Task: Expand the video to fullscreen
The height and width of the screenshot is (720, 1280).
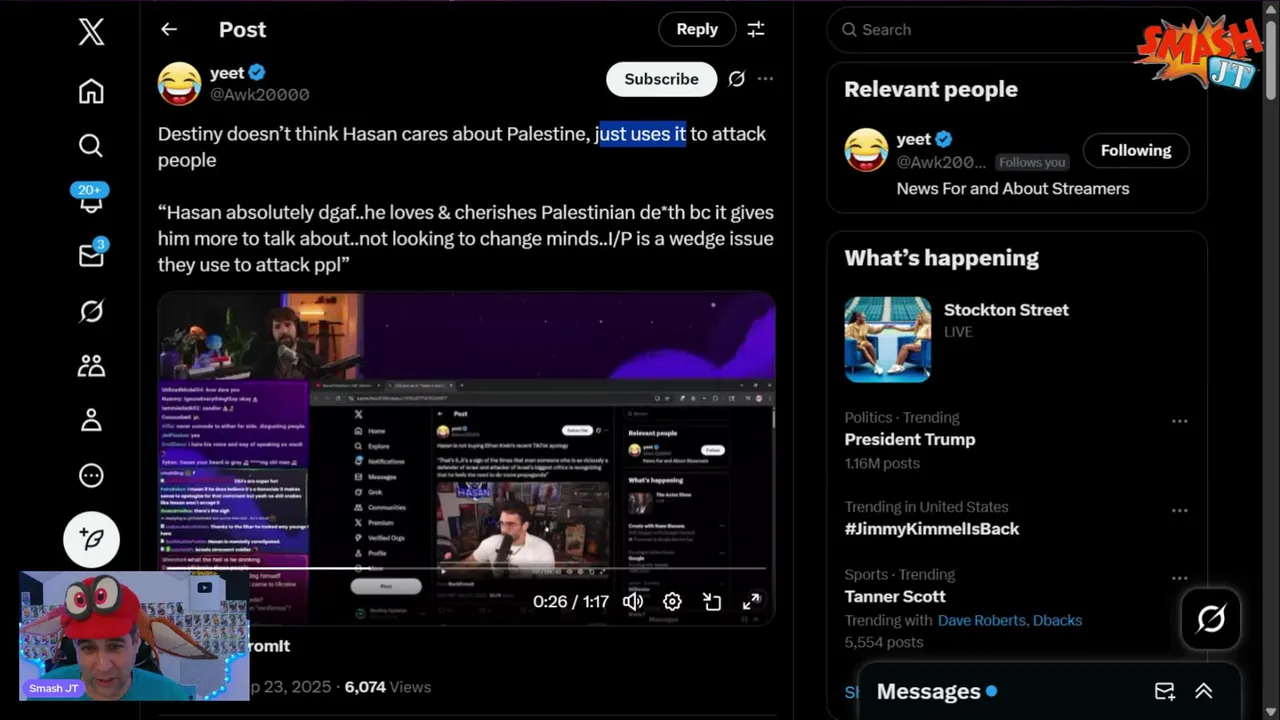Action: pos(751,601)
